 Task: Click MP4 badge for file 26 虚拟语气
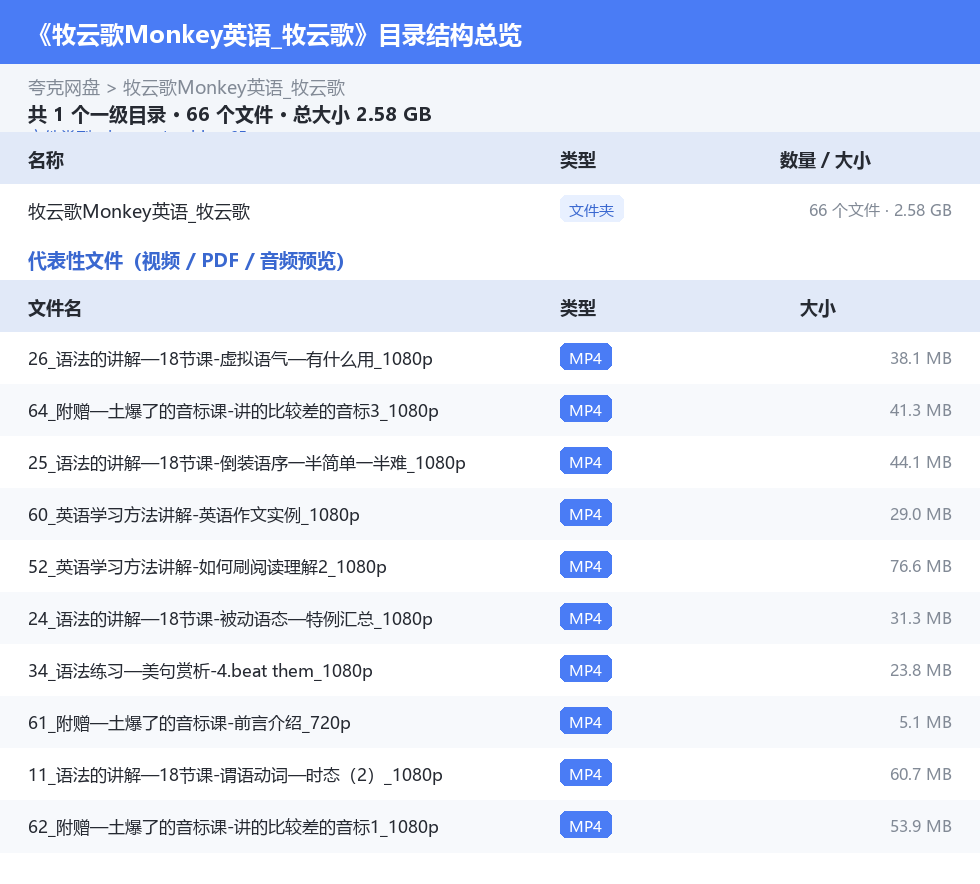click(x=586, y=358)
